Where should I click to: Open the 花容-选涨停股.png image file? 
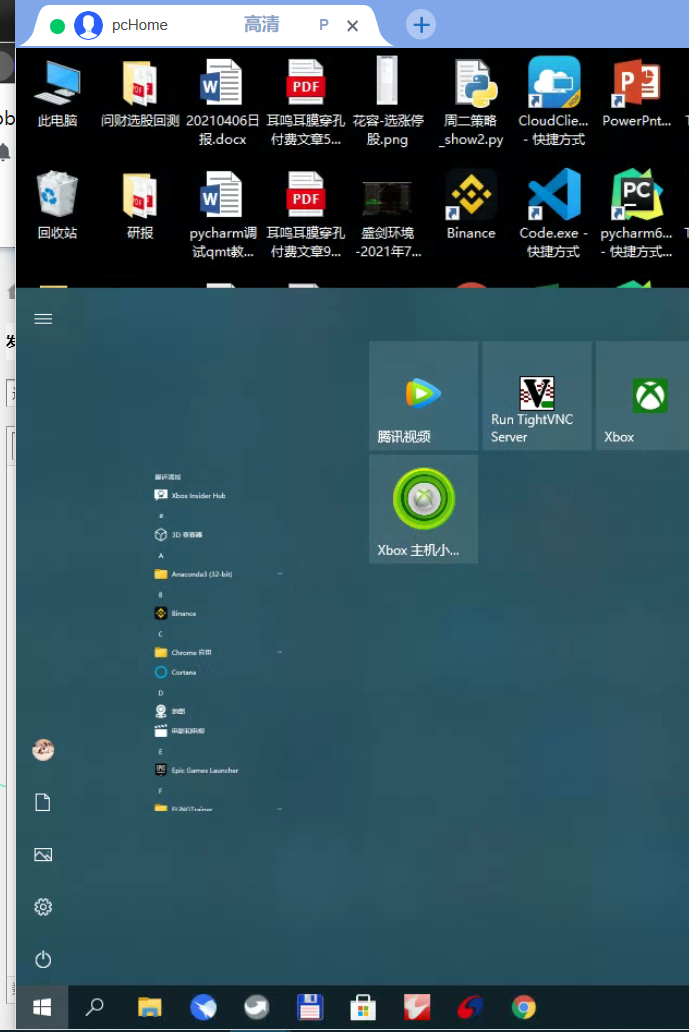[x=388, y=101]
